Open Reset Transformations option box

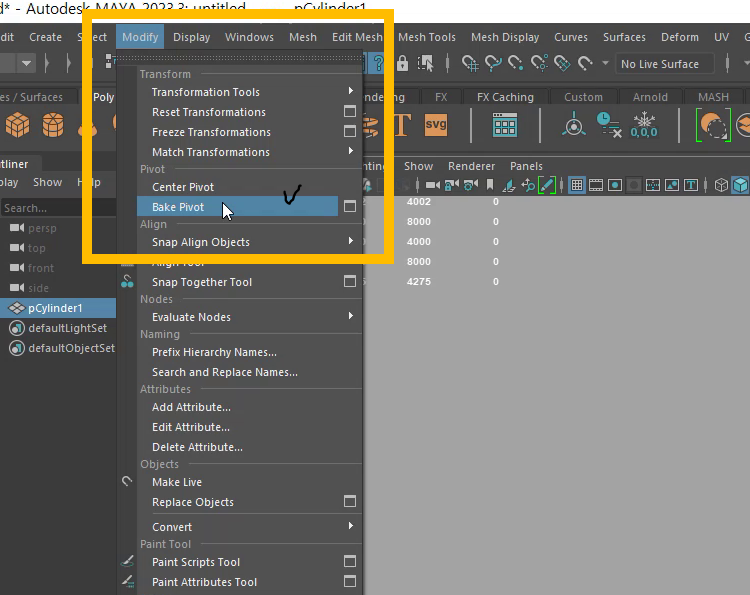(350, 111)
